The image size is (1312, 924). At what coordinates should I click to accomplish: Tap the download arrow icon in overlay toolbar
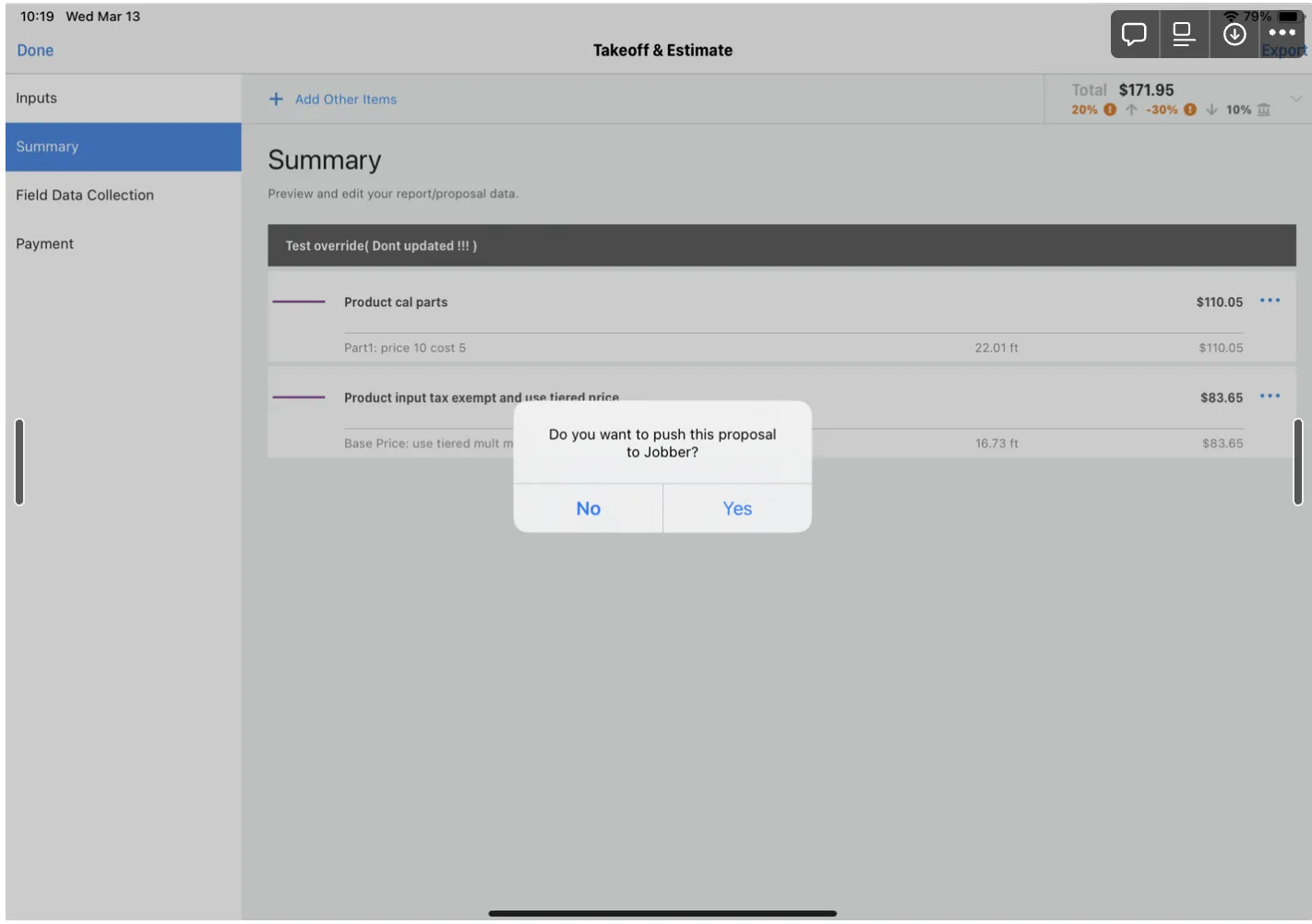click(1234, 34)
